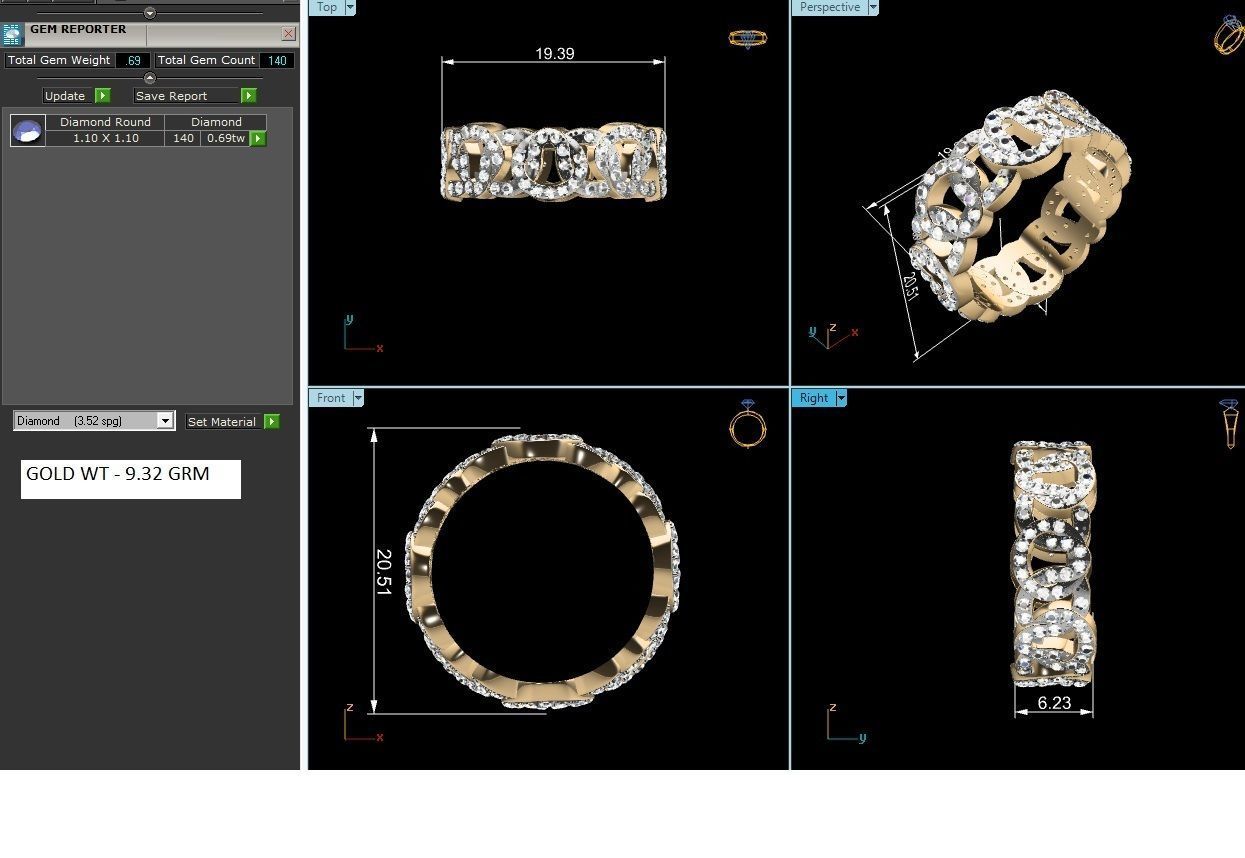Click the 6.23 dimension in Right view
1245x858 pixels.
pyautogui.click(x=1054, y=703)
